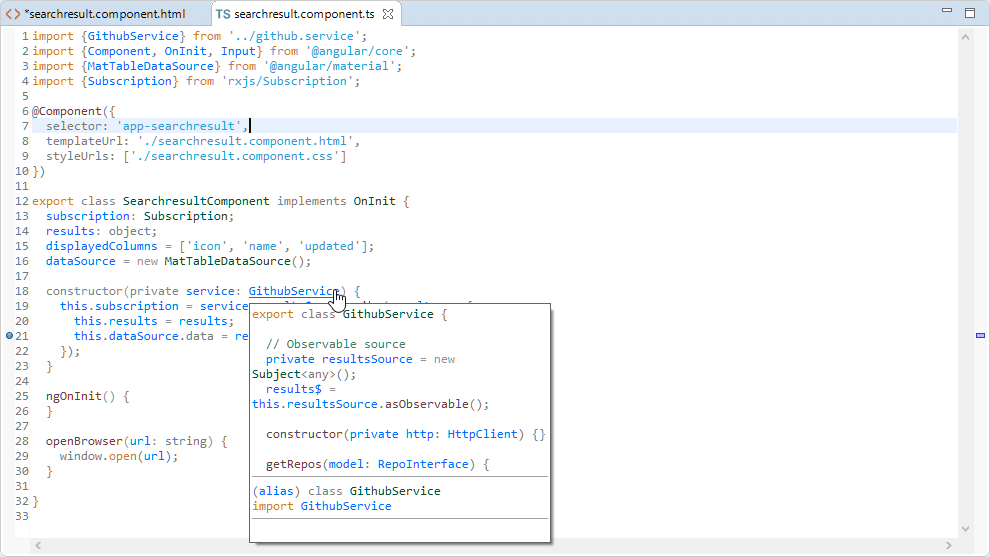The image size is (990, 557).
Task: Click the breakpoint marker on line 21
Action: click(x=9, y=336)
